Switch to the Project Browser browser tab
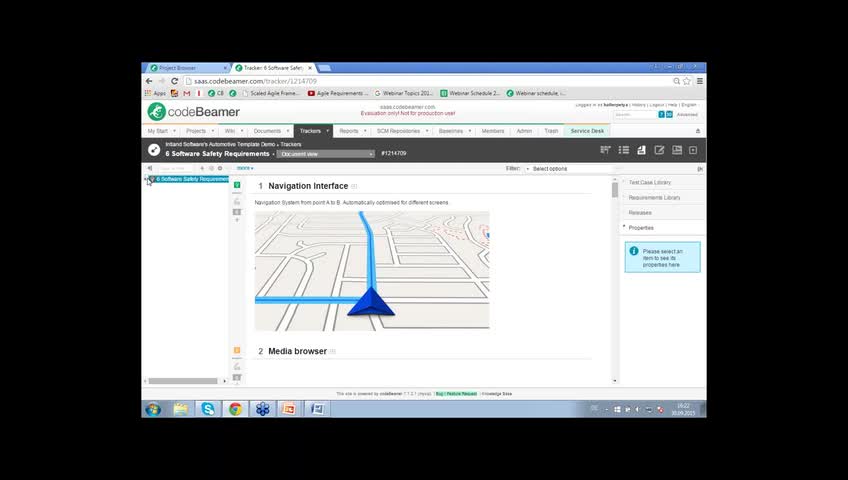The width and height of the screenshot is (848, 480). point(188,68)
